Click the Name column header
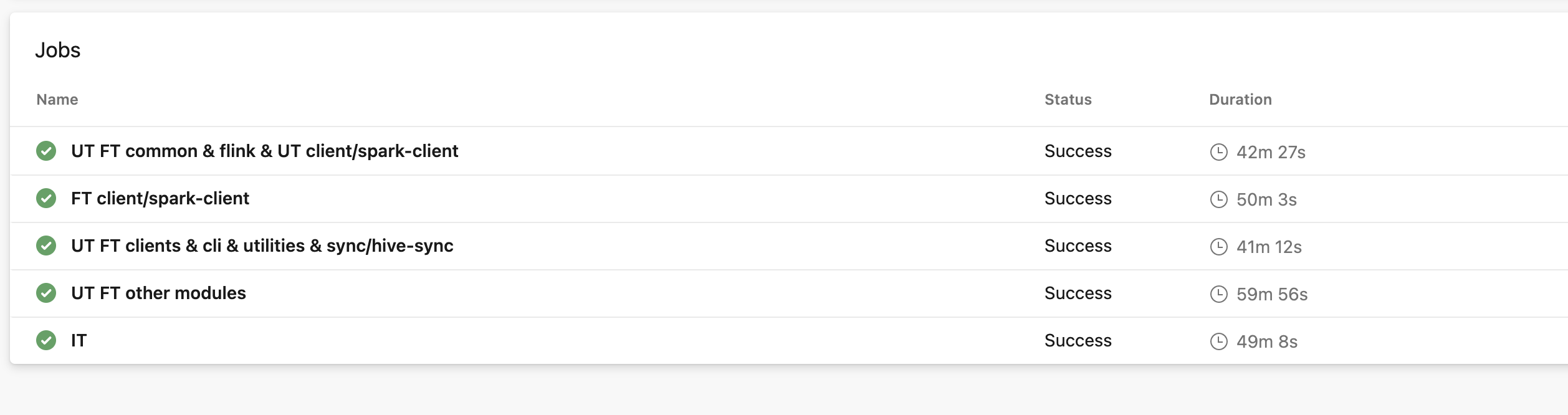Screen dimensions: 1568x415 tap(57, 100)
